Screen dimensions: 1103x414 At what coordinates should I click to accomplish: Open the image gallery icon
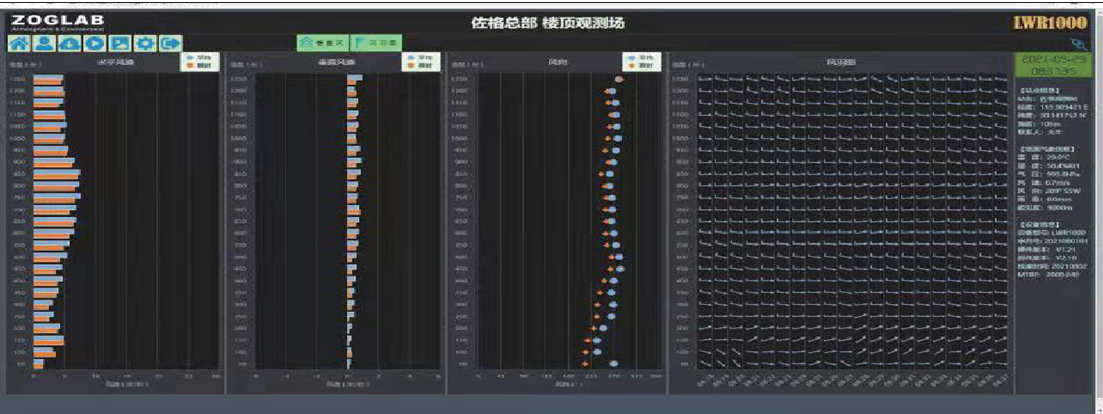click(x=120, y=43)
